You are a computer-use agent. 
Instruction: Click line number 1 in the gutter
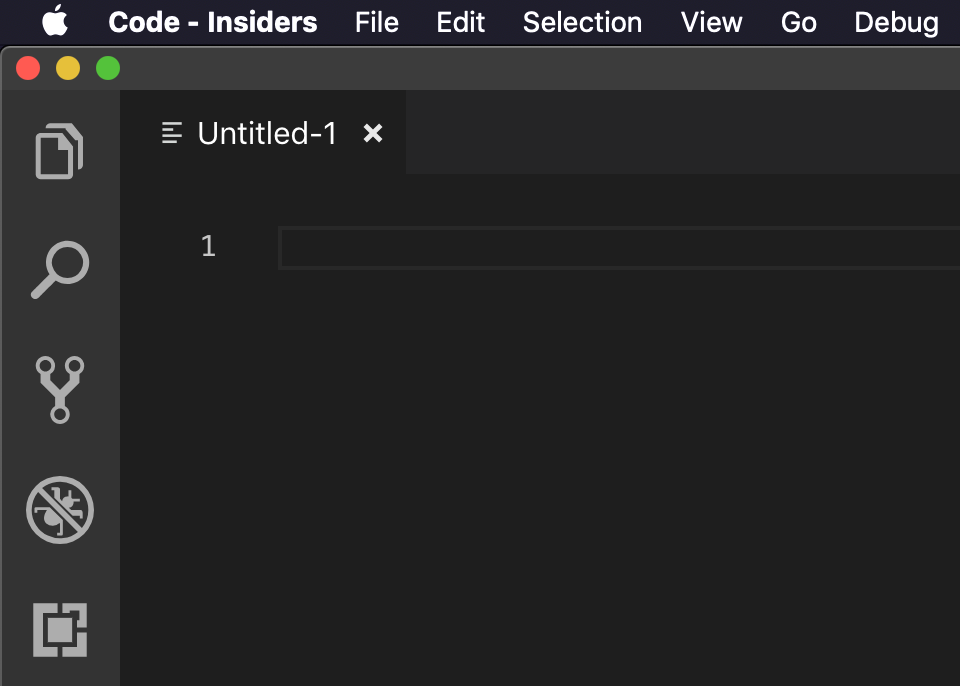pyautogui.click(x=208, y=246)
